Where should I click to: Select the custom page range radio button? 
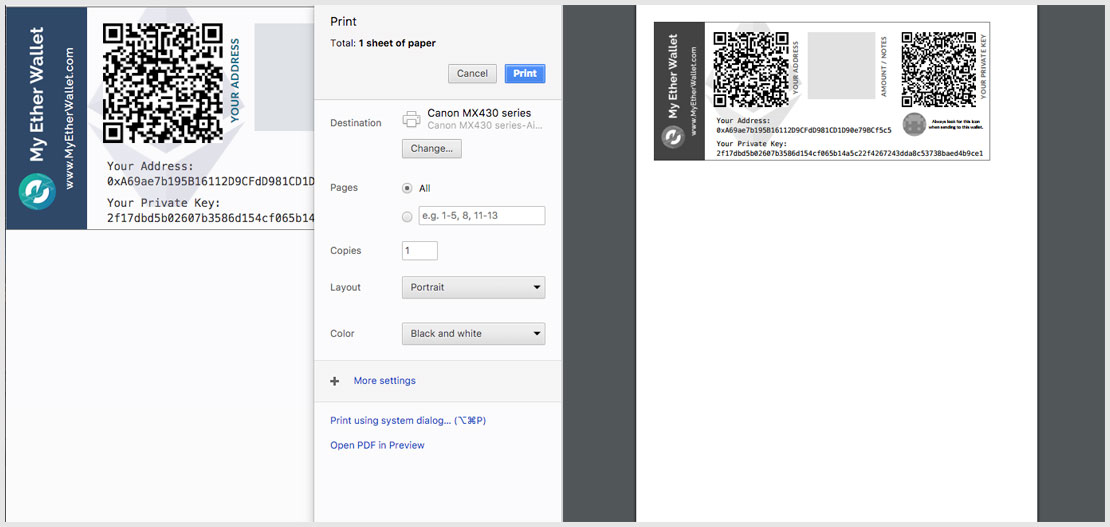[407, 217]
